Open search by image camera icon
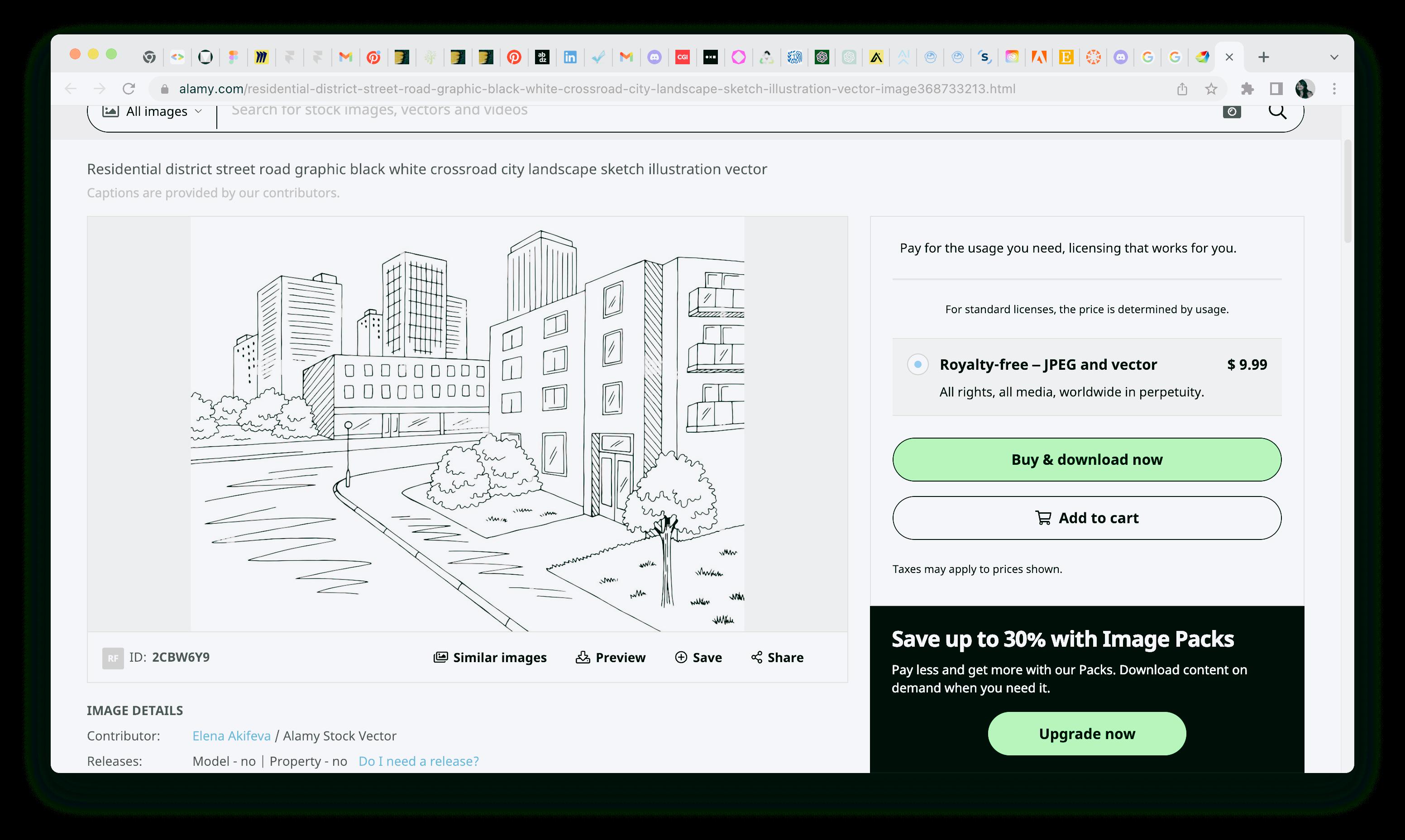Screen dimensions: 1405x840 (1232, 111)
